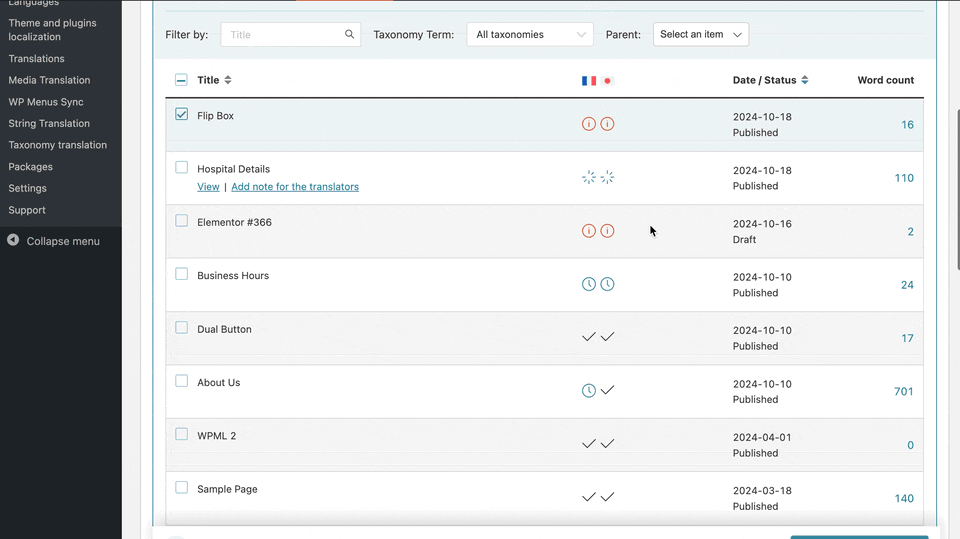
Task: Click French in-progress clock for About Us
Action: coord(588,391)
